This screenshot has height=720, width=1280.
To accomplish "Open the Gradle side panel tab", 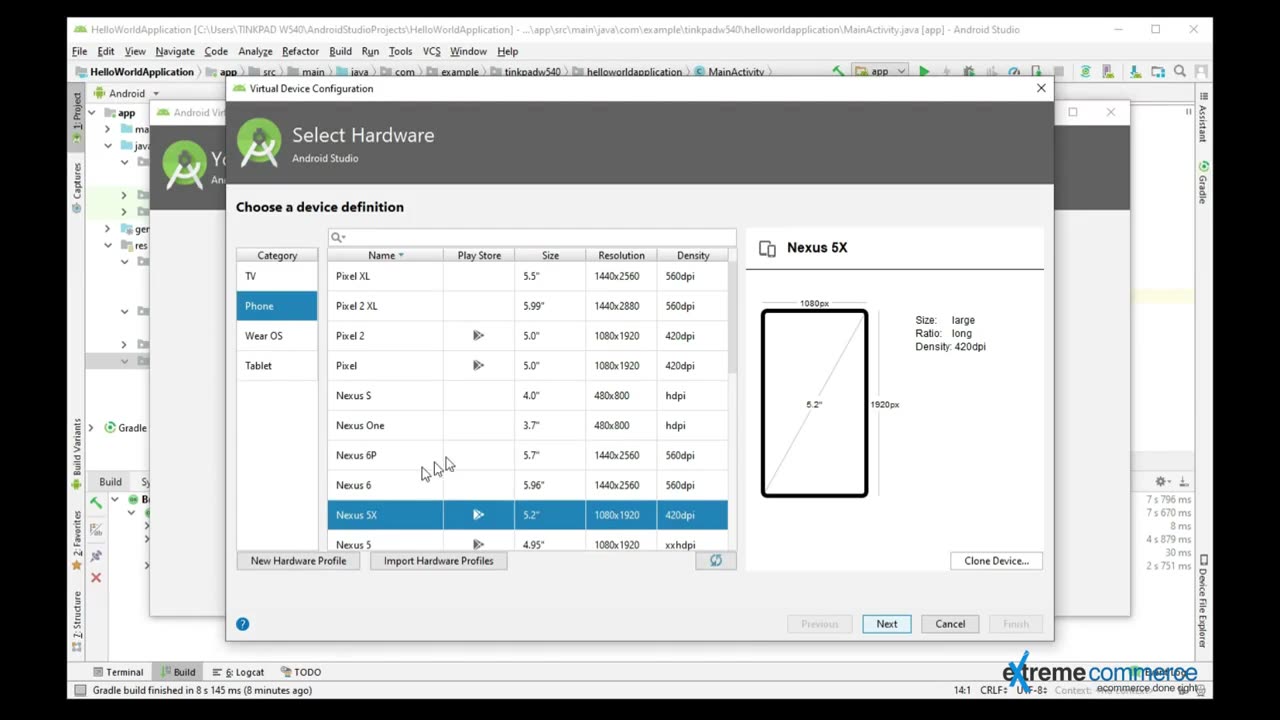I will pyautogui.click(x=1203, y=182).
